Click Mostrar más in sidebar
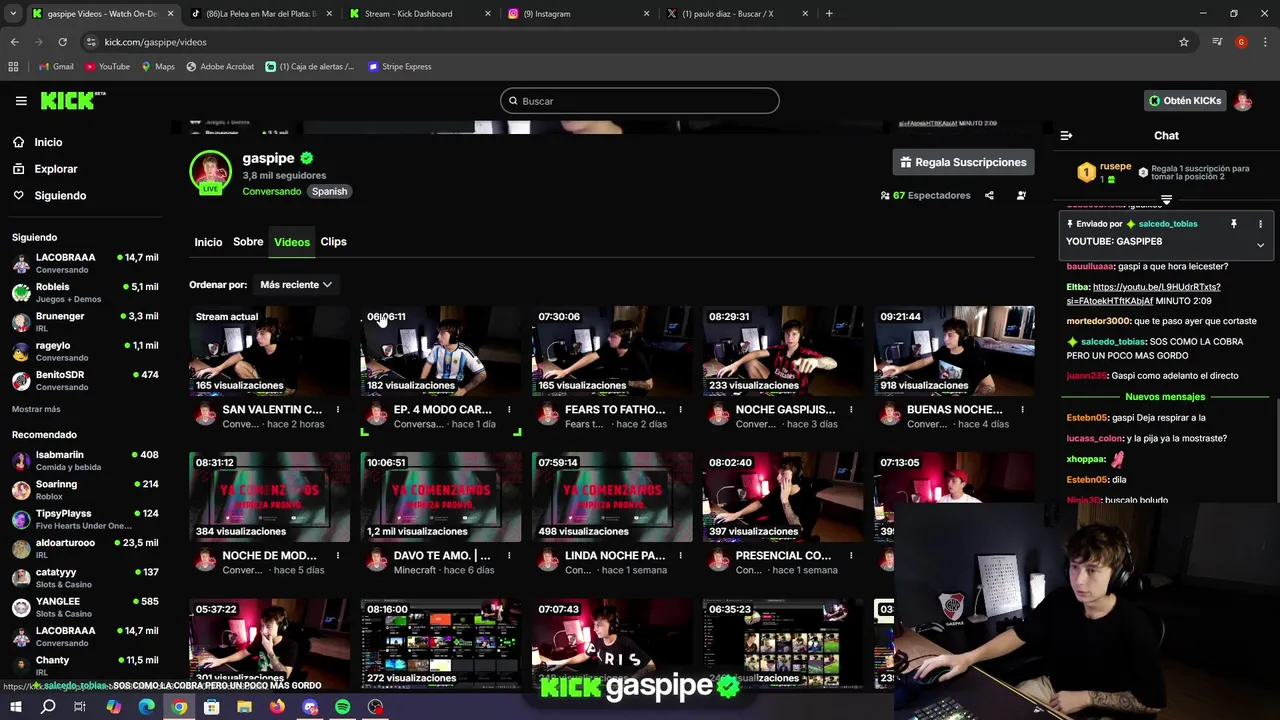1280x720 pixels. pos(36,409)
